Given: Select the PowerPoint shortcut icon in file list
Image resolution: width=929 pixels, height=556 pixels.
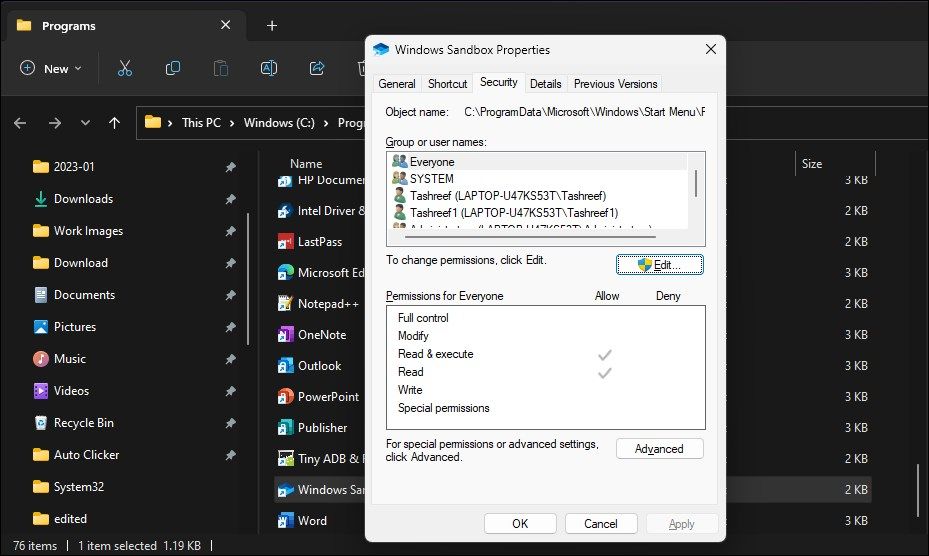Looking at the screenshot, I should point(286,397).
